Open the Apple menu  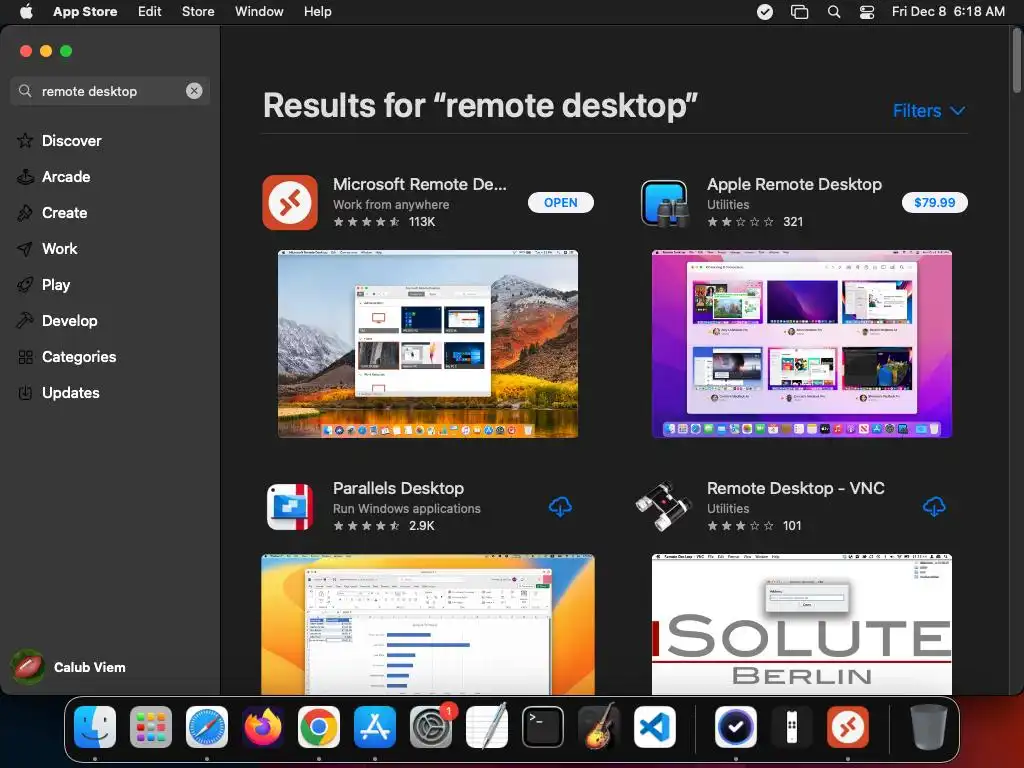coord(26,12)
